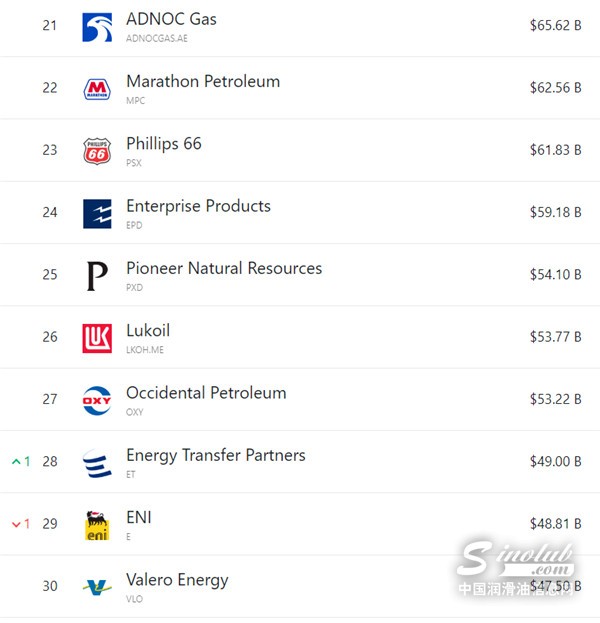Click the Valero Energy V logo

97,587
